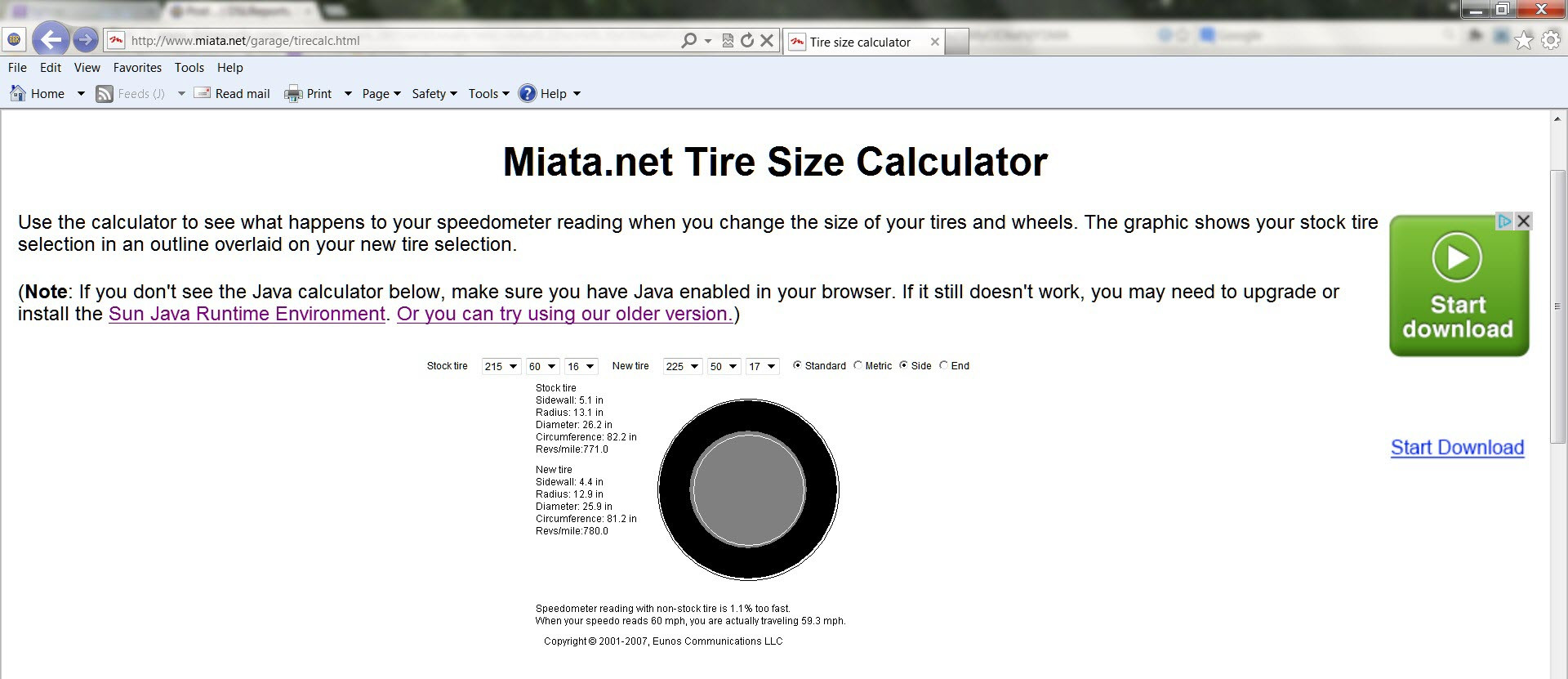This screenshot has height=679, width=1568.
Task: Minimize the browser window
Action: (x=1476, y=10)
